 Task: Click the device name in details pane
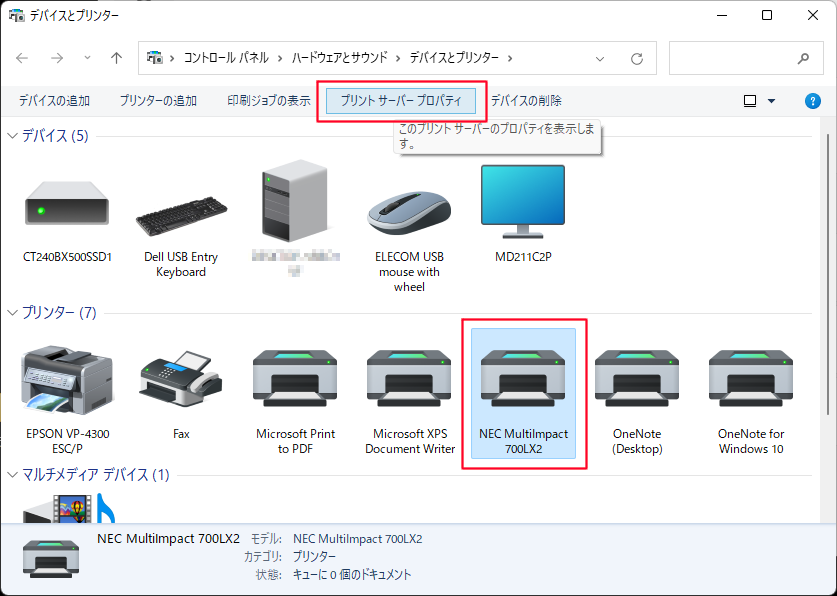pyautogui.click(x=169, y=538)
